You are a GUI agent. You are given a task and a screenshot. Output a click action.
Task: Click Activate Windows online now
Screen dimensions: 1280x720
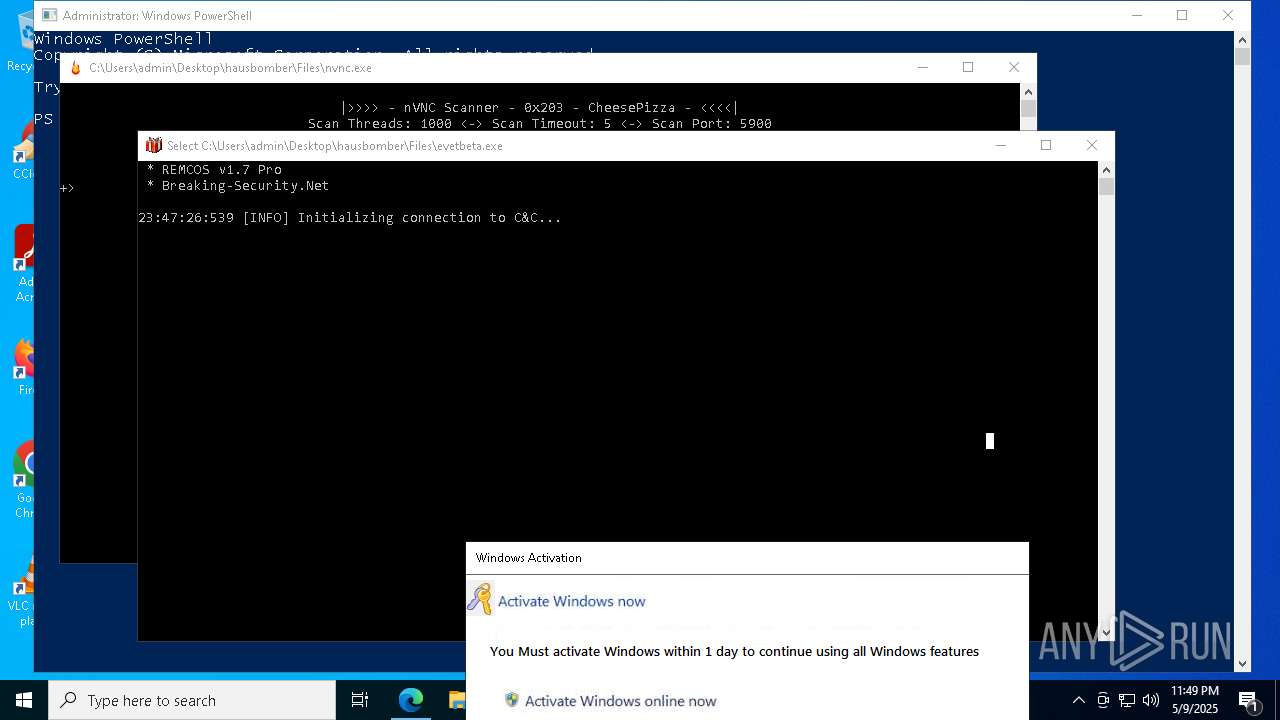pos(620,701)
